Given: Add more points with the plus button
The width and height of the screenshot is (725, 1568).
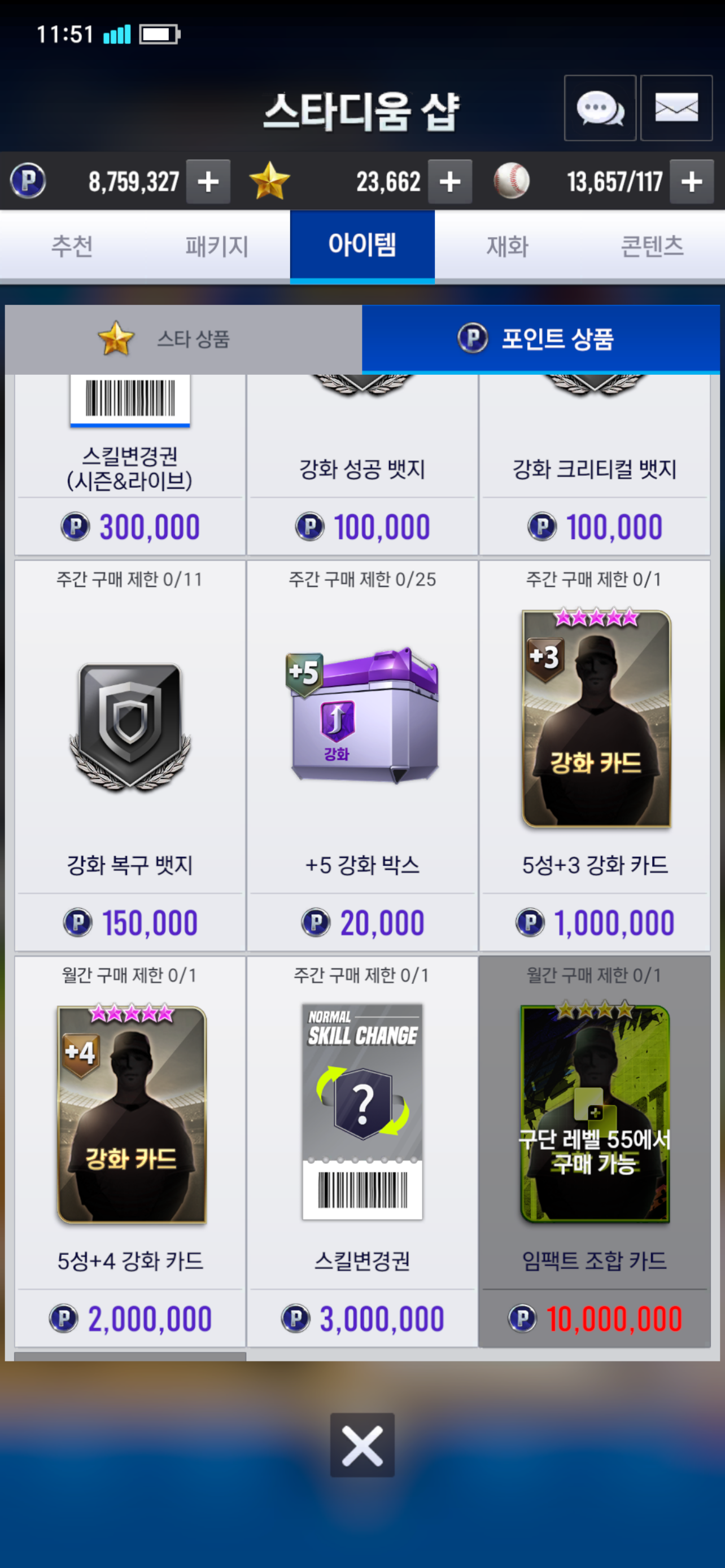Looking at the screenshot, I should 208,181.
